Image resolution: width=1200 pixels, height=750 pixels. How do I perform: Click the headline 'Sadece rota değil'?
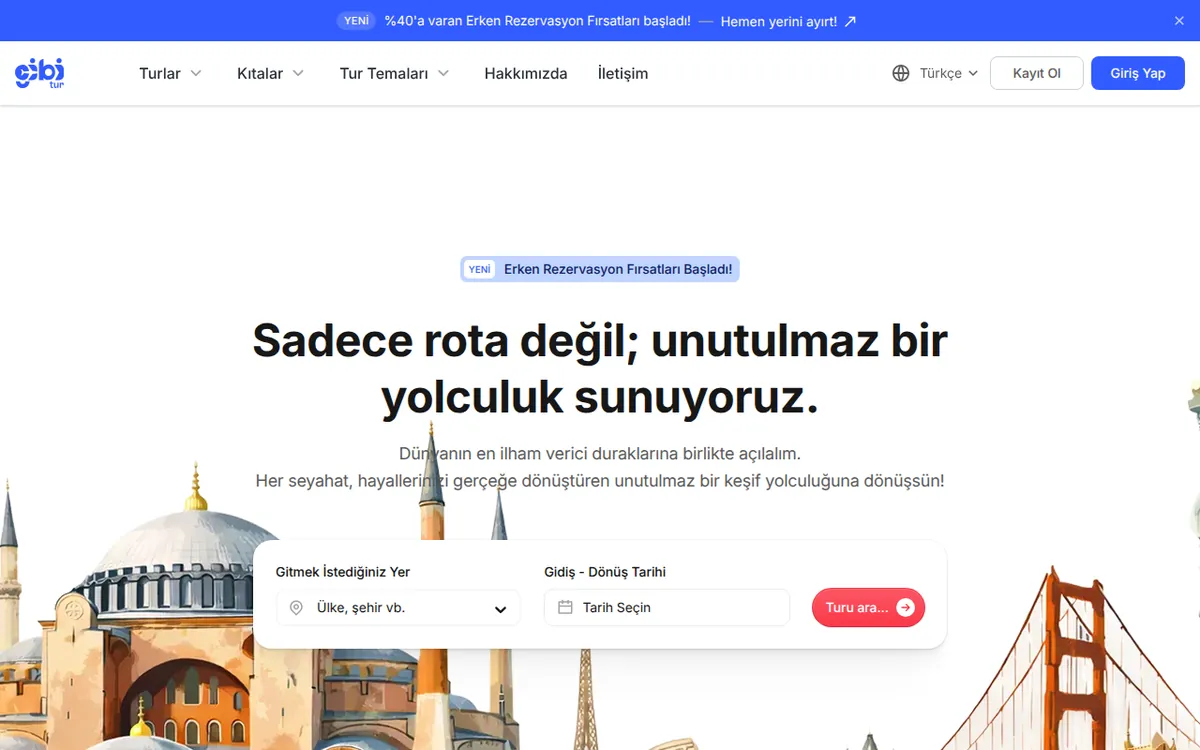(x=445, y=340)
